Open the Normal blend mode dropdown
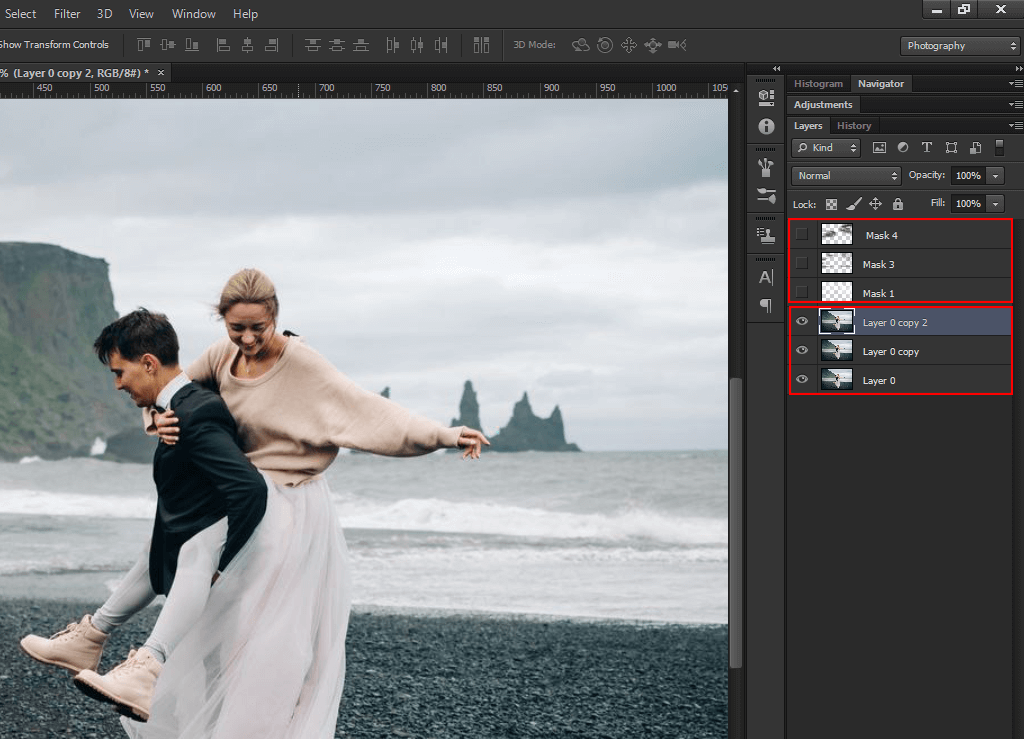1024x739 pixels. pos(846,176)
